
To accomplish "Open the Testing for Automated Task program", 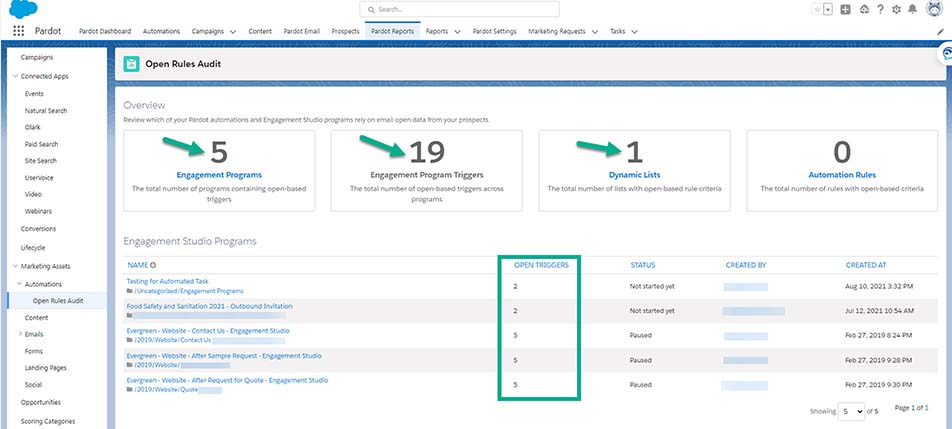I will point(168,282).
